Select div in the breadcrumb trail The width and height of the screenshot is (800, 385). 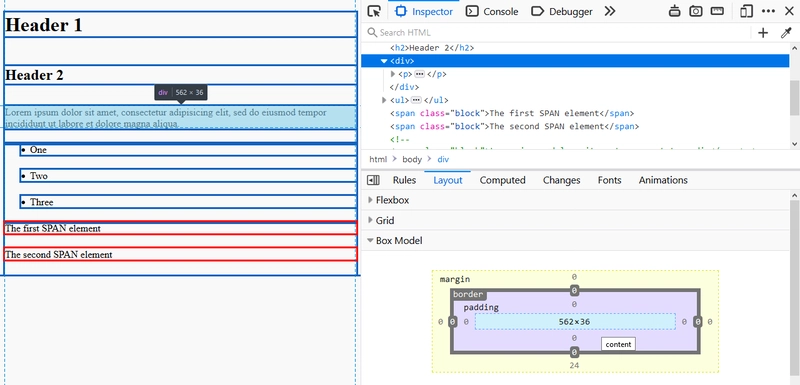pos(443,159)
